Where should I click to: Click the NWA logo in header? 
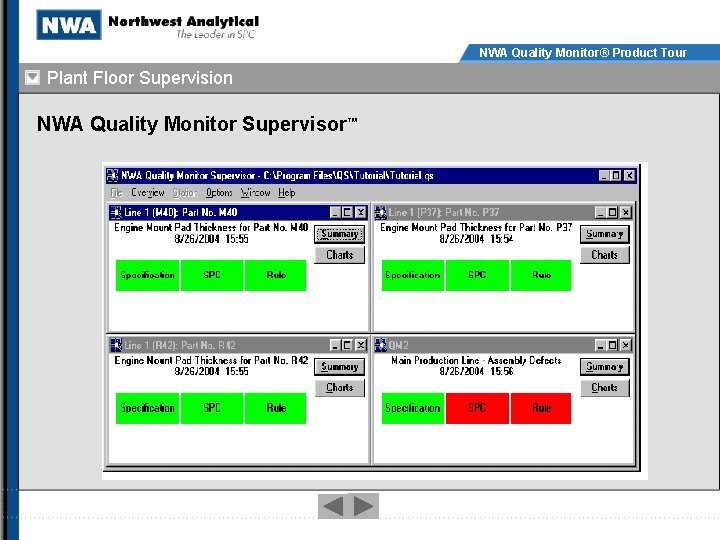click(x=69, y=25)
